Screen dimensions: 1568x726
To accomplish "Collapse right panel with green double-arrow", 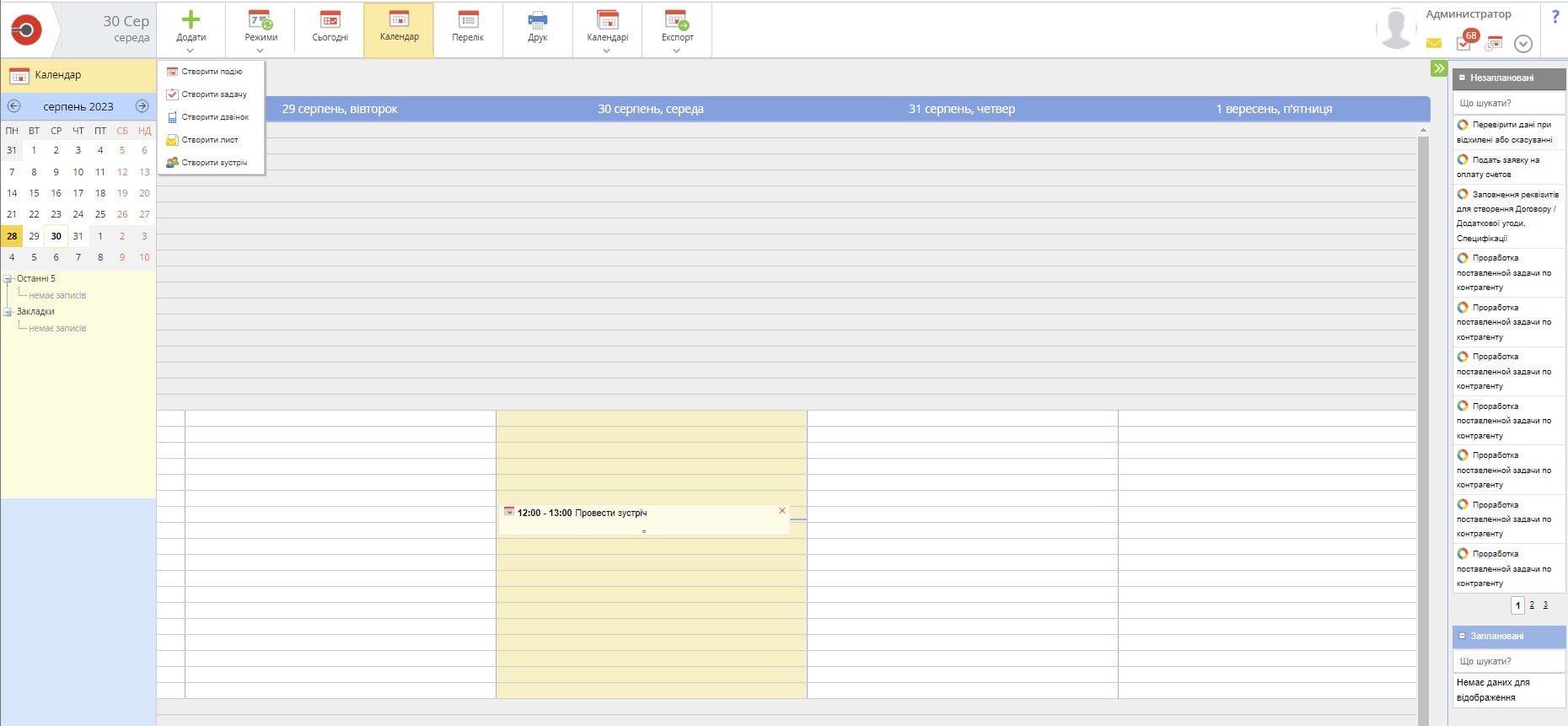I will [x=1438, y=68].
